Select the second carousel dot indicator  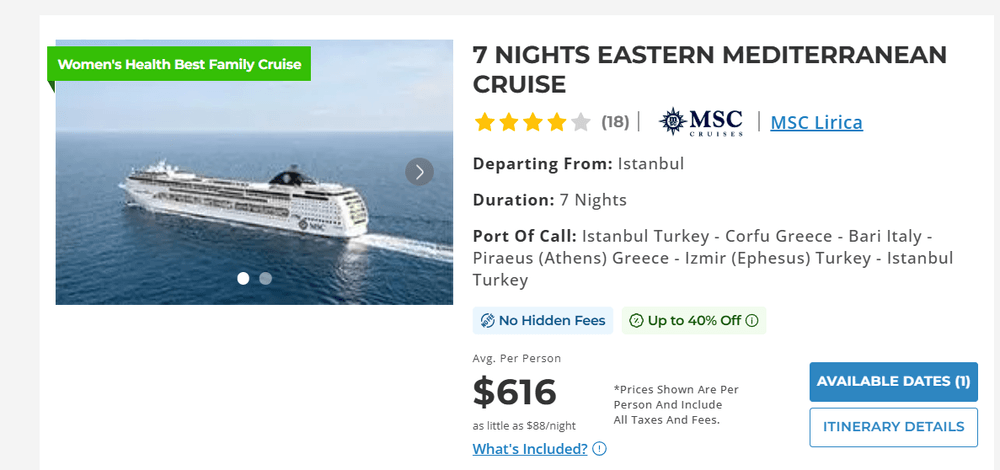[x=266, y=279]
